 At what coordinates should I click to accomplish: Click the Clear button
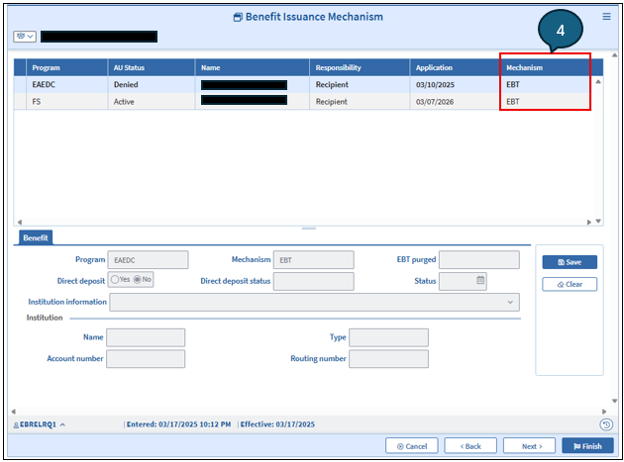click(569, 284)
